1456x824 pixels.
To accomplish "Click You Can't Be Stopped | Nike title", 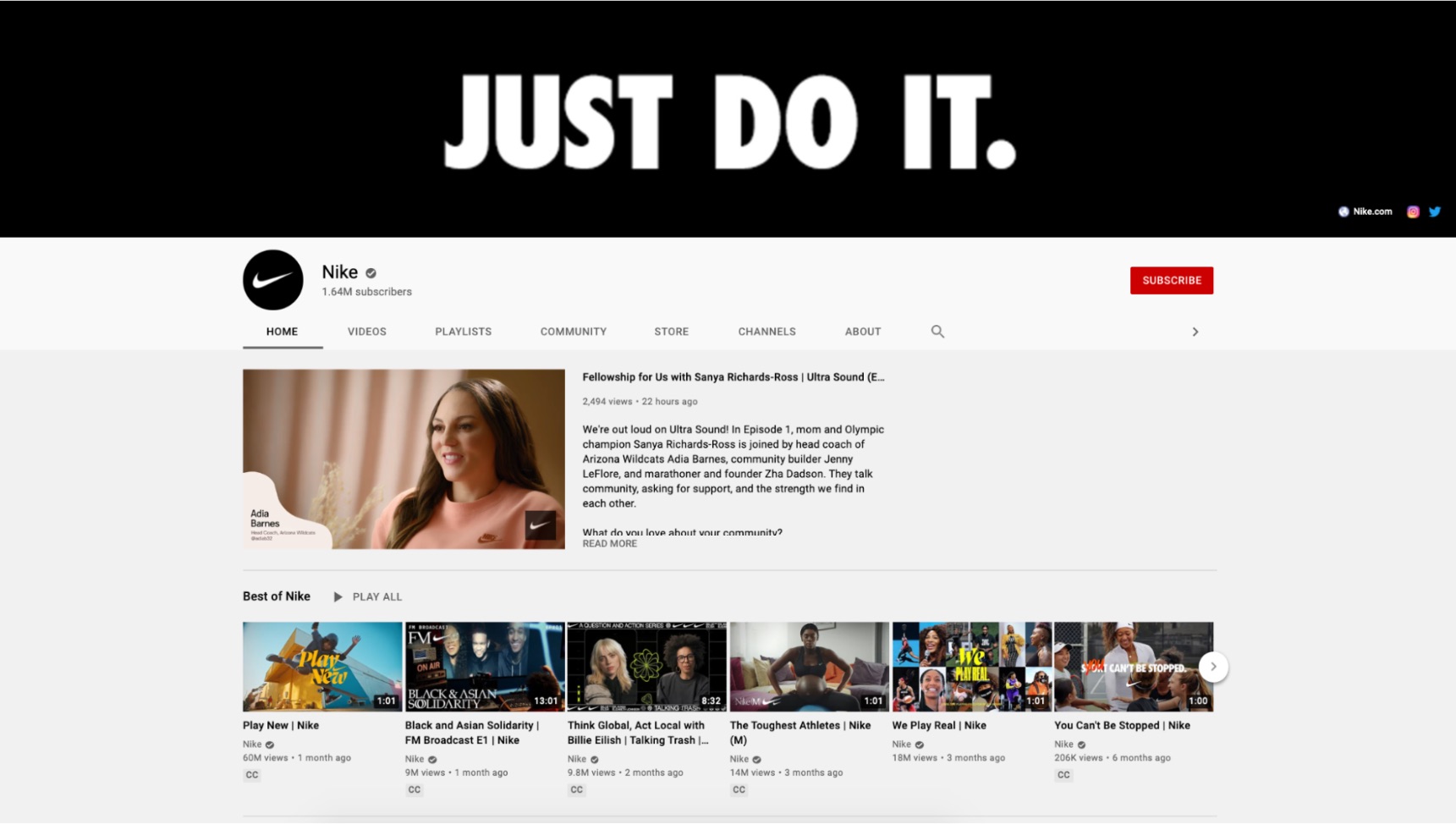I will (x=1122, y=726).
